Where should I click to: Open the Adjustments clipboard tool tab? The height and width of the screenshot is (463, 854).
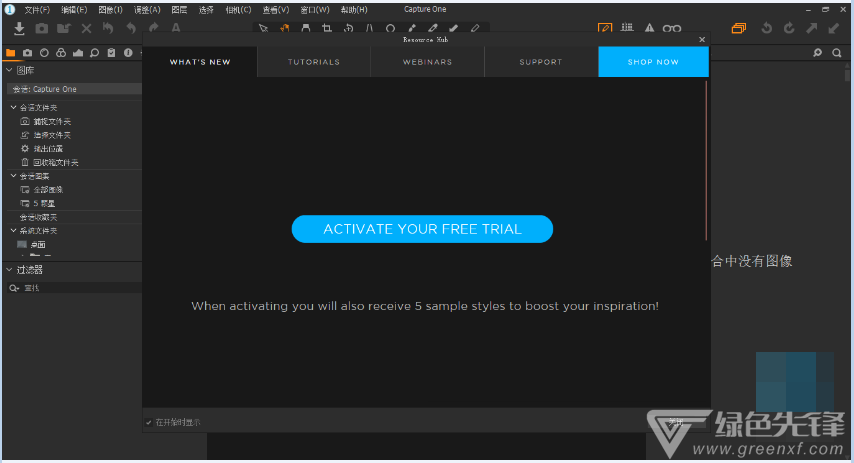[x=111, y=53]
